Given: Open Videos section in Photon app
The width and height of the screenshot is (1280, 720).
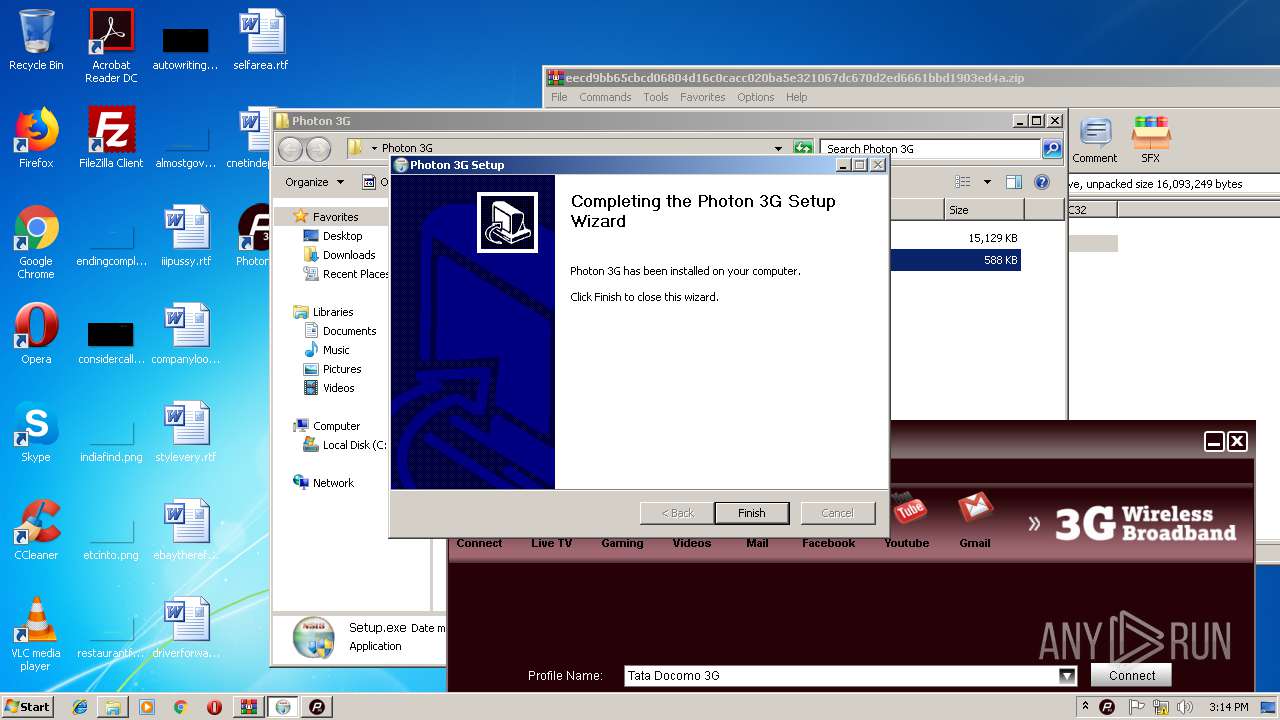Looking at the screenshot, I should (x=692, y=543).
